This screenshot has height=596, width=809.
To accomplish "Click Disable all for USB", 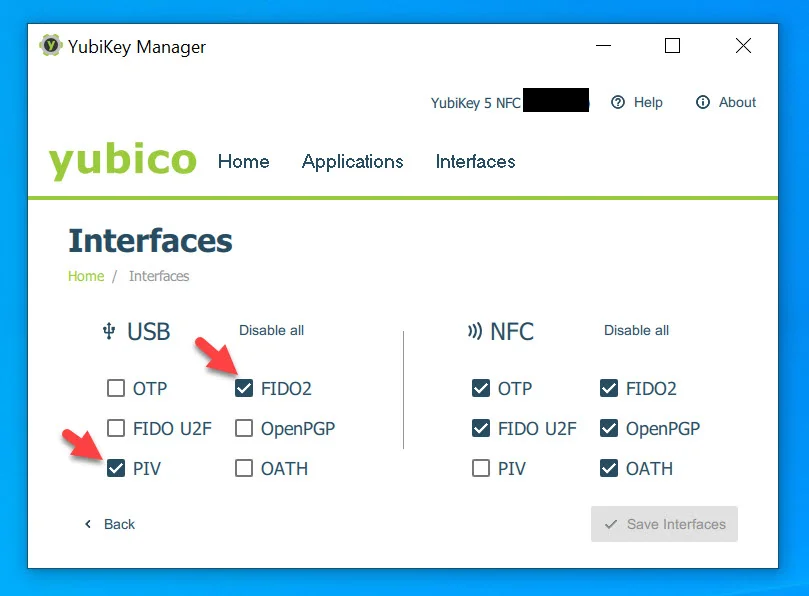I will click(271, 330).
